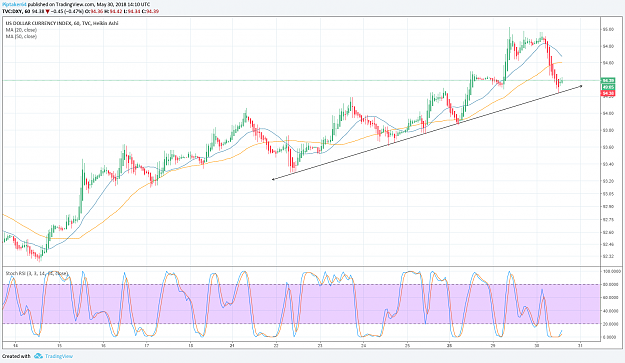This screenshot has width=625, height=363.
Task: Click the 80.0000 level on the Stoch RSI scale
Action: [611, 285]
